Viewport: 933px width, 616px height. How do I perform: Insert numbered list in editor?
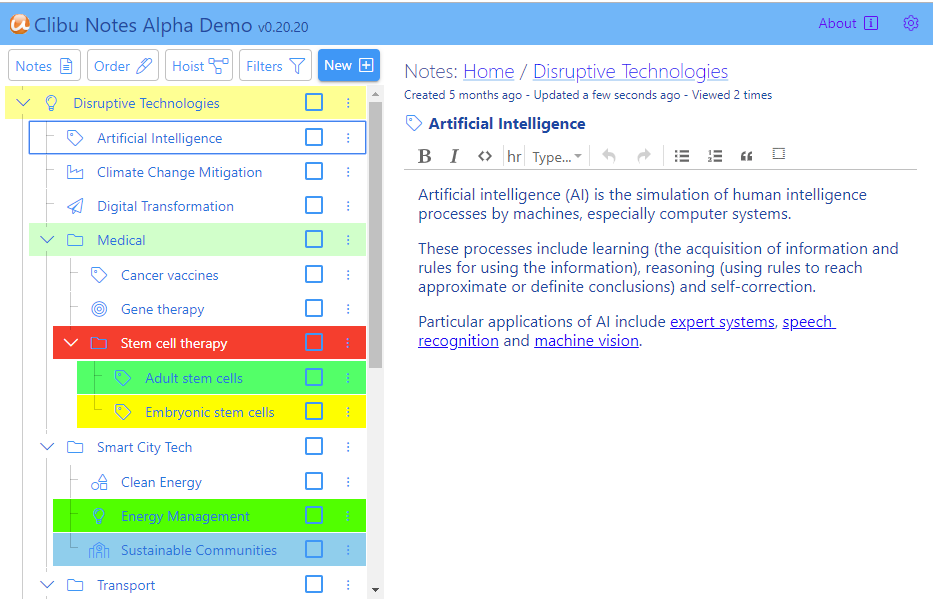click(715, 156)
